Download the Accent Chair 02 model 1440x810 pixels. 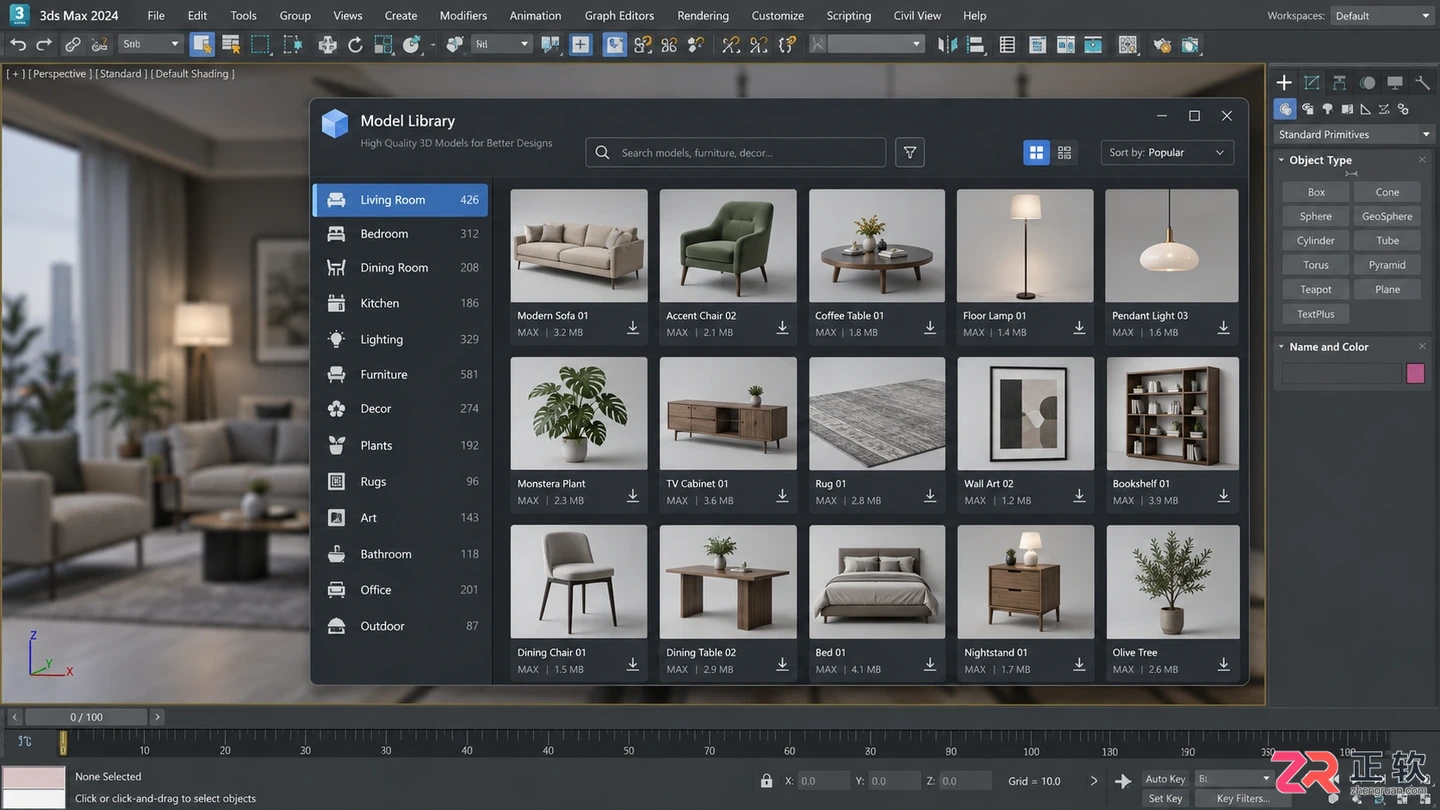782,327
